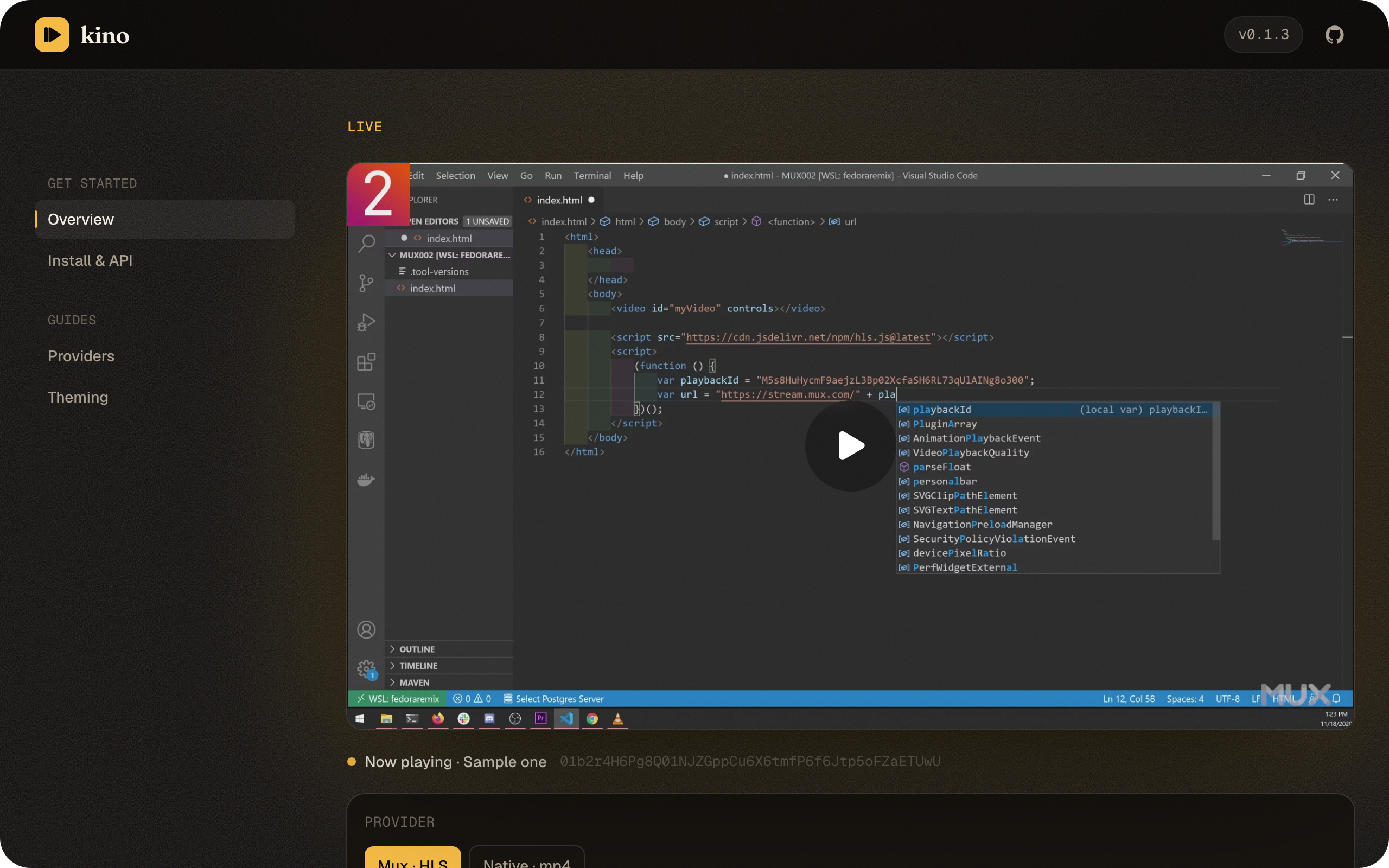Play the video with the center play button
1389x868 pixels.
[x=850, y=445]
